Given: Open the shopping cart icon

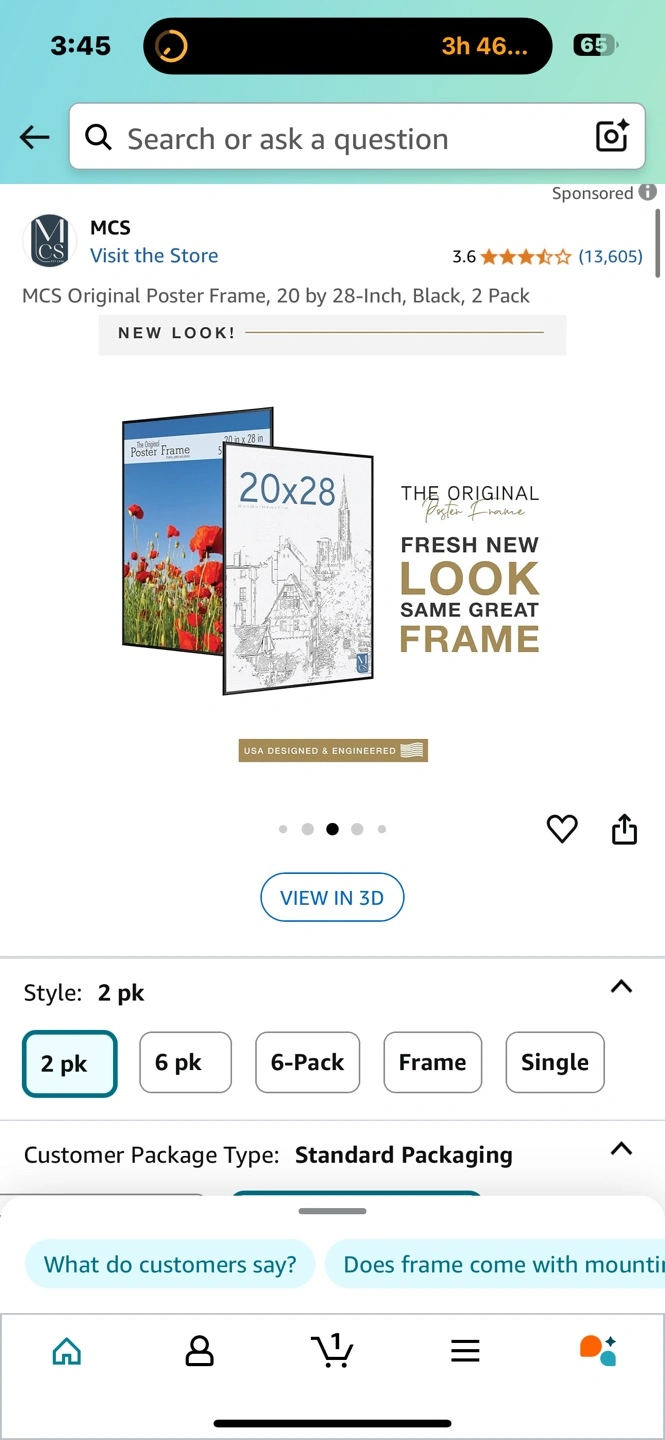Looking at the screenshot, I should click(x=332, y=1350).
